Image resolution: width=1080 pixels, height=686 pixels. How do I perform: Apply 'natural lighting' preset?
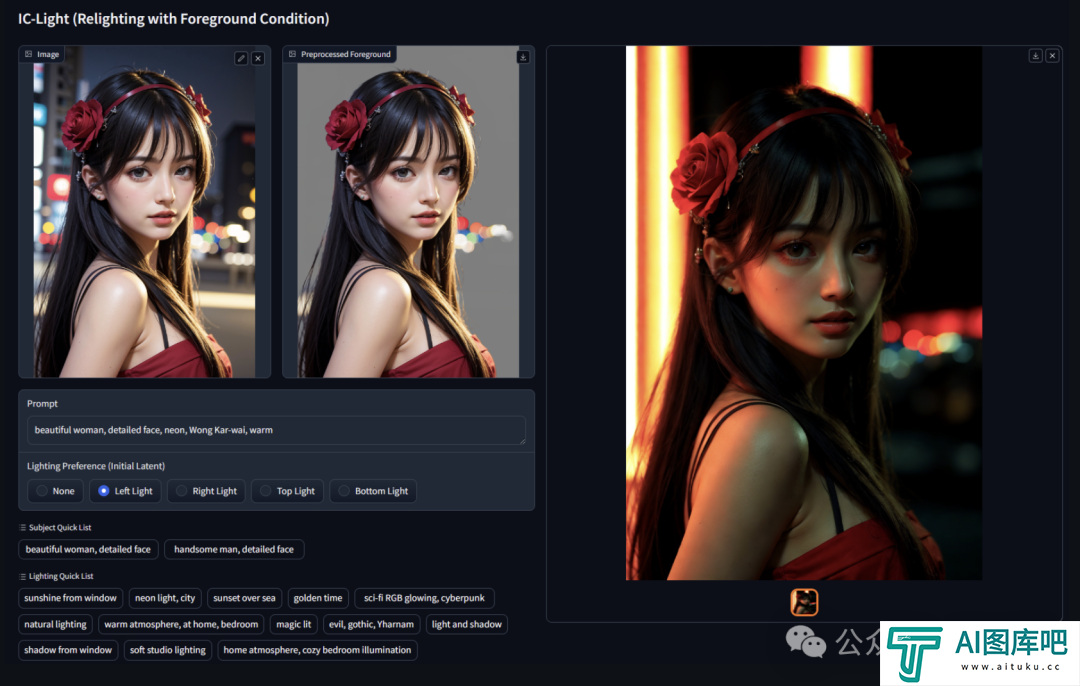pyautogui.click(x=55, y=624)
